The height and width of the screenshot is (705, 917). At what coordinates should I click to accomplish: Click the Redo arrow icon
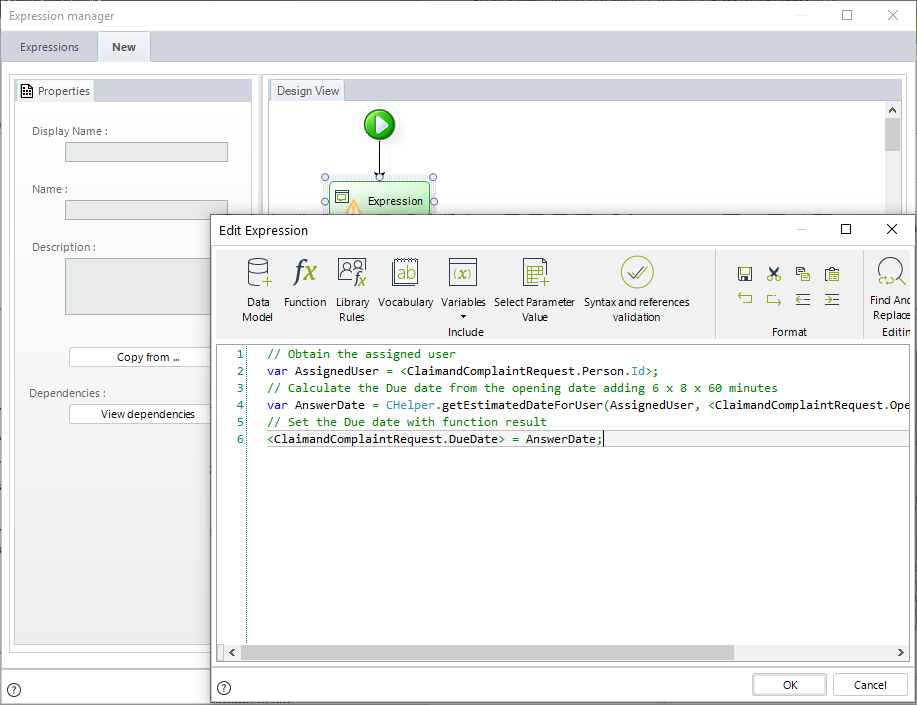coord(774,299)
